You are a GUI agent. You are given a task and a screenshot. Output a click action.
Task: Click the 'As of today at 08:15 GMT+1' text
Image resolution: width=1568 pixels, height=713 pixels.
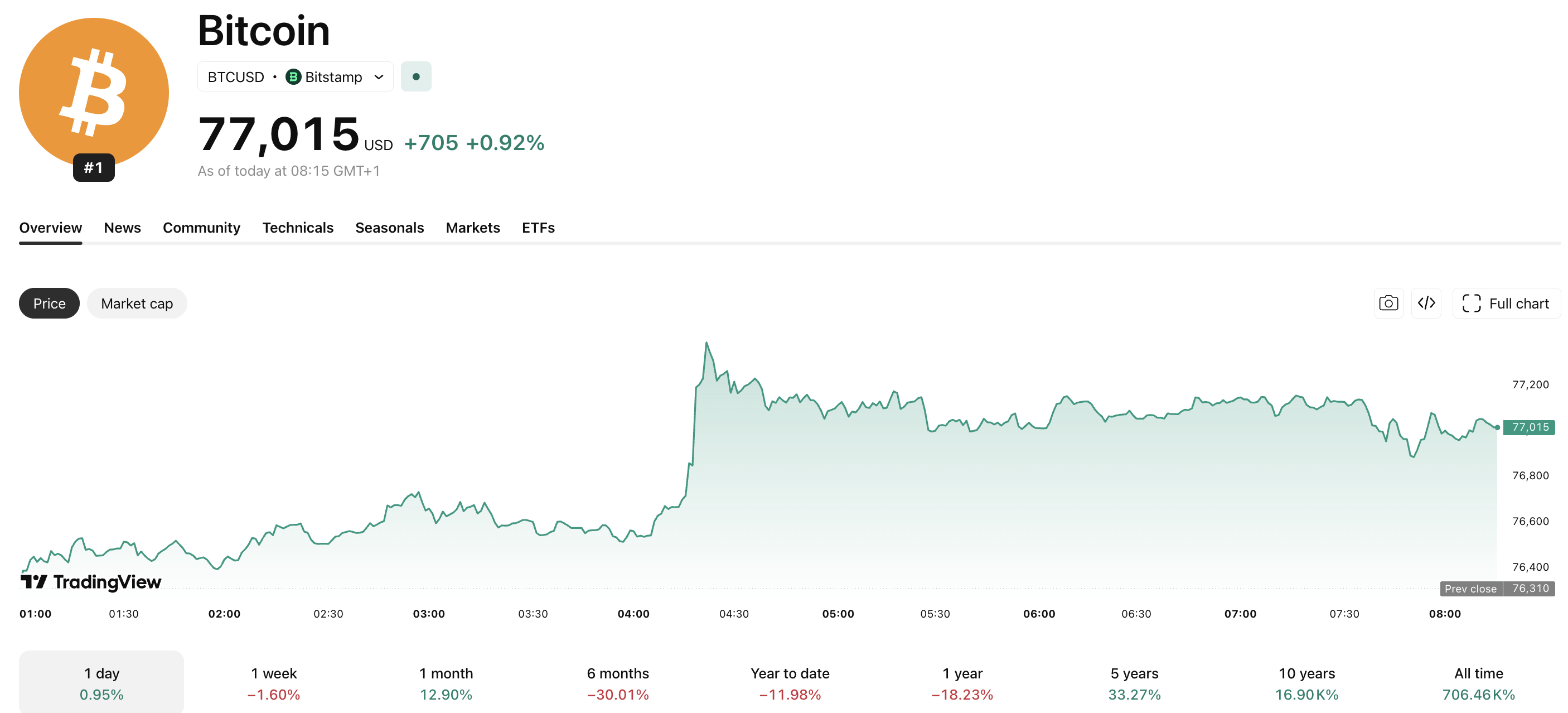288,171
